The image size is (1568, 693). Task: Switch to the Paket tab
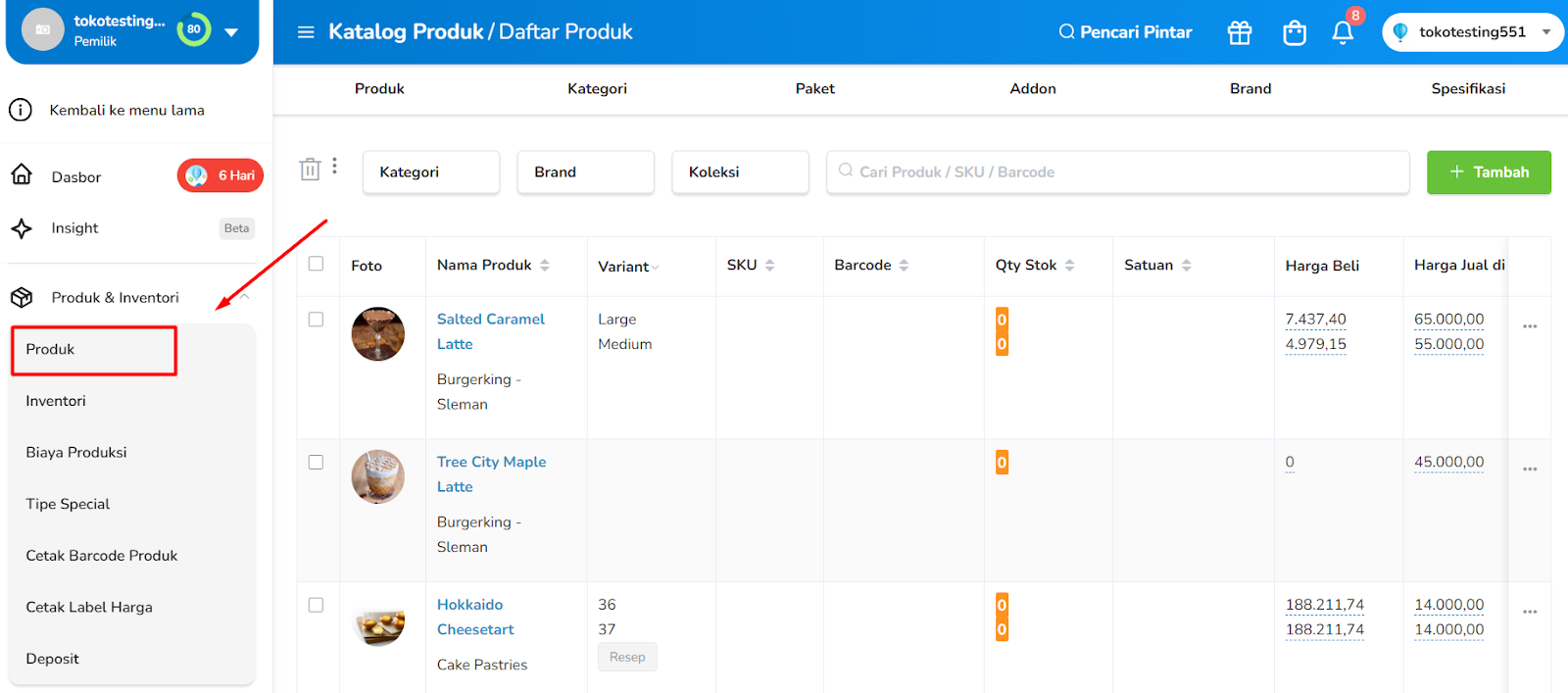[814, 88]
